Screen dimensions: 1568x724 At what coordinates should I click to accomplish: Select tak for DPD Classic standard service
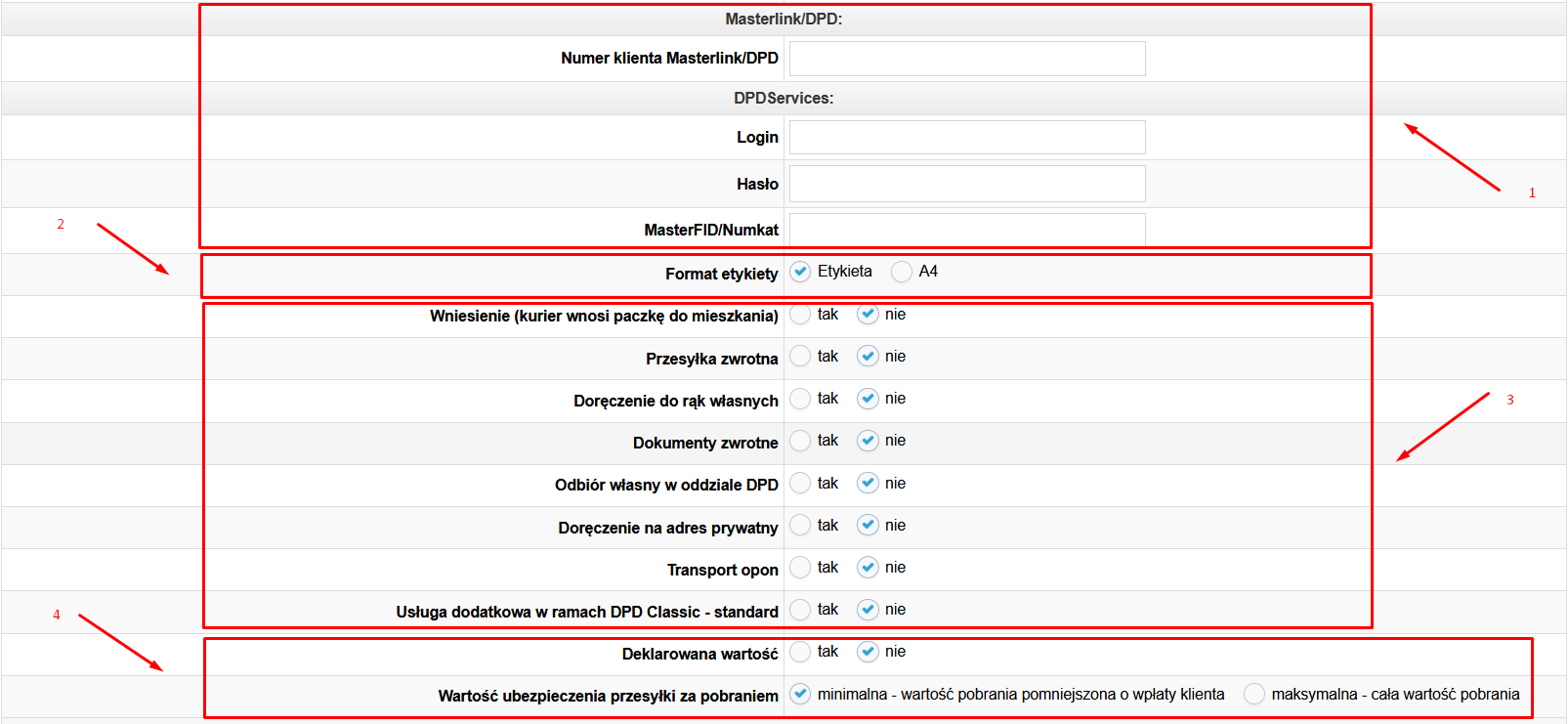click(800, 610)
